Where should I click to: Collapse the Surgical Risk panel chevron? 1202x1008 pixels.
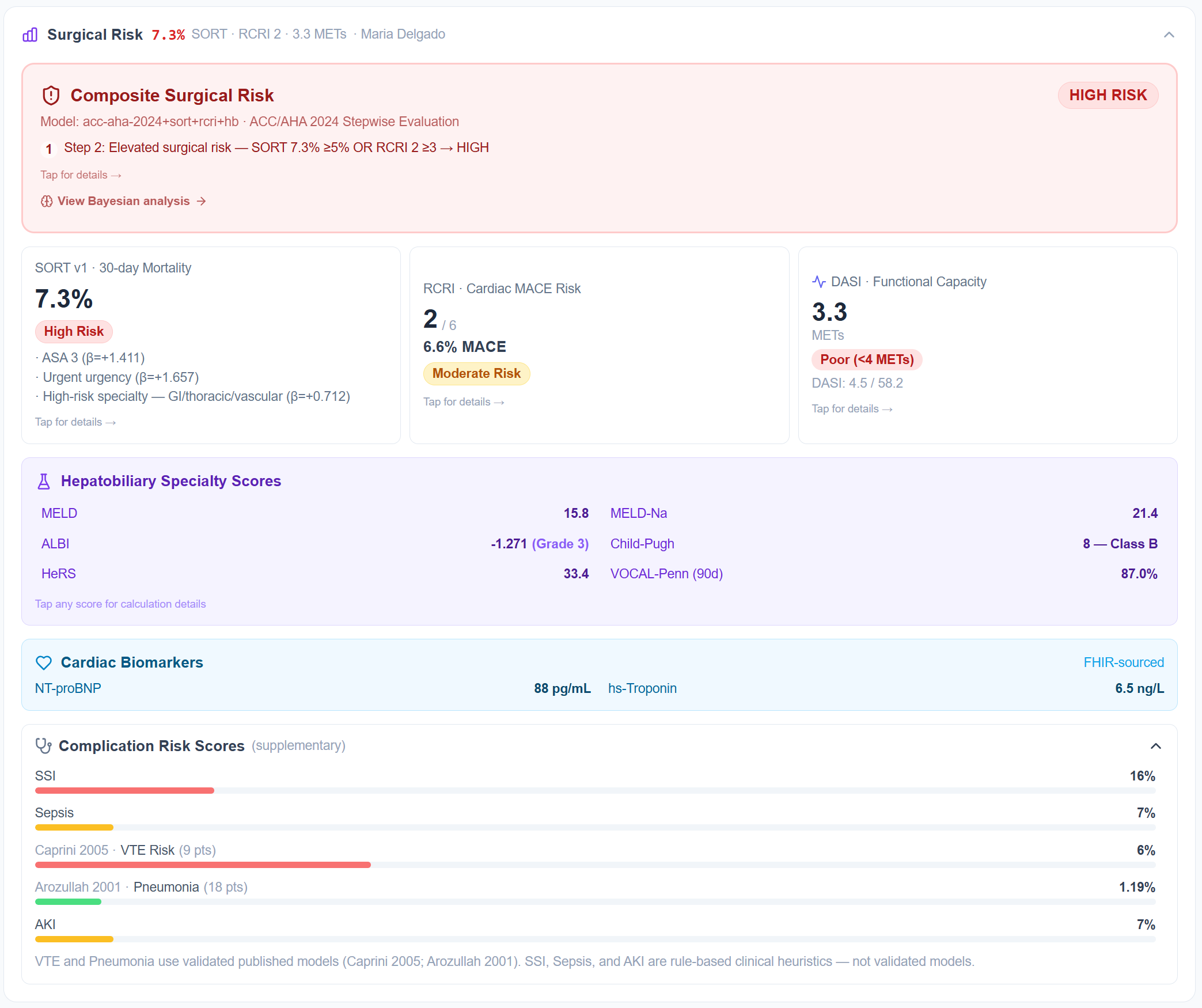[x=1169, y=35]
